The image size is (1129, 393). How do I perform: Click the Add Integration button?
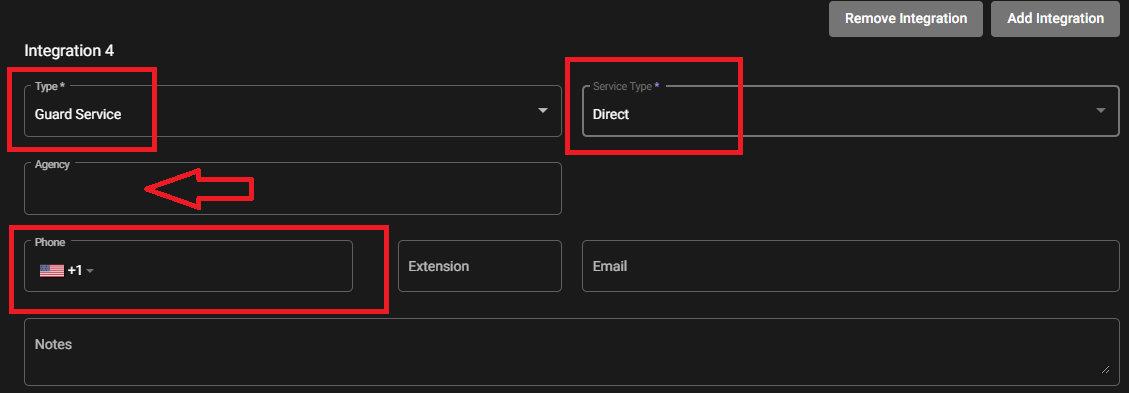(x=1056, y=19)
